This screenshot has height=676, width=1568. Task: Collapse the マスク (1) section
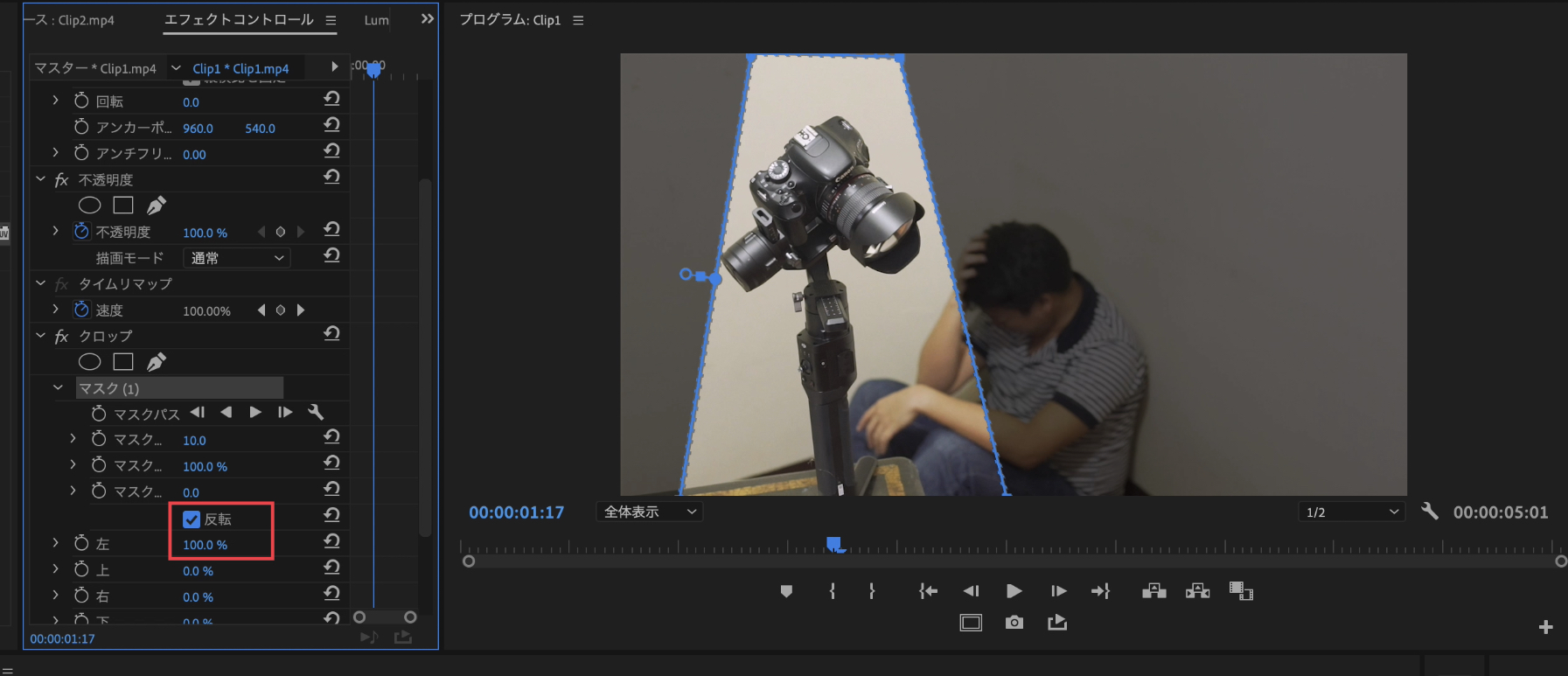pos(58,388)
